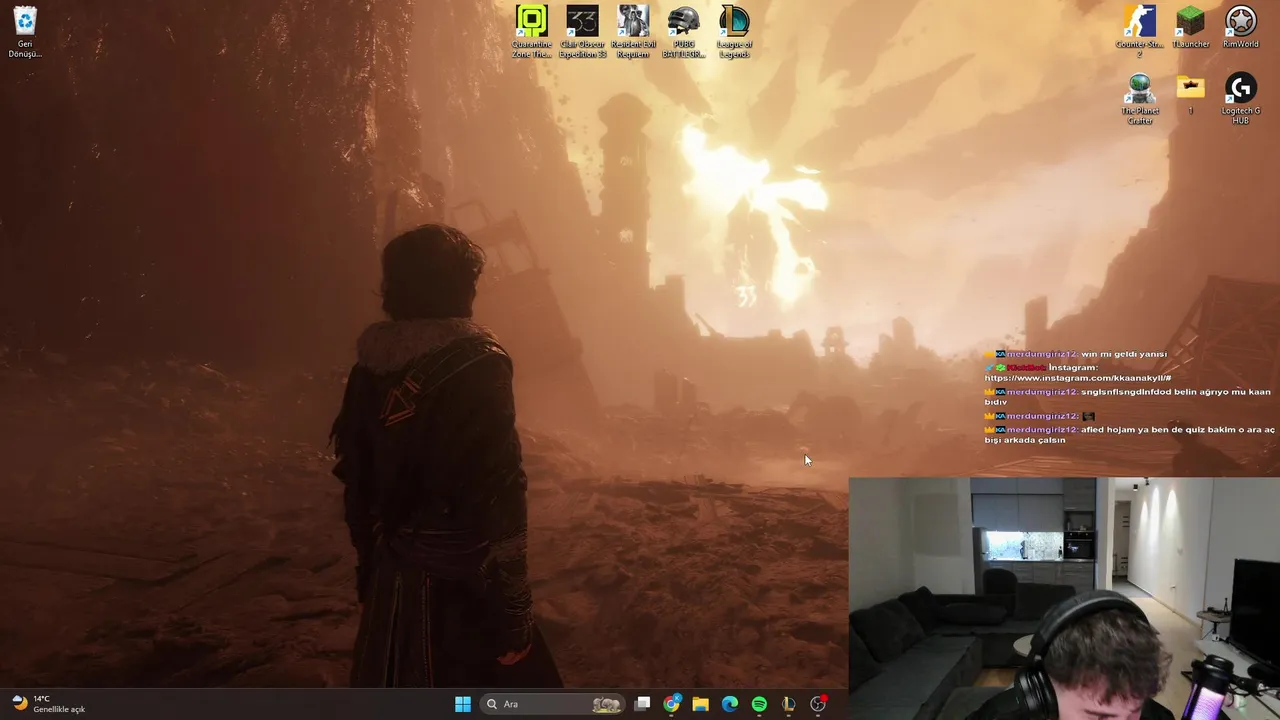Select the TLauncher desktop shortcut

click(1190, 28)
